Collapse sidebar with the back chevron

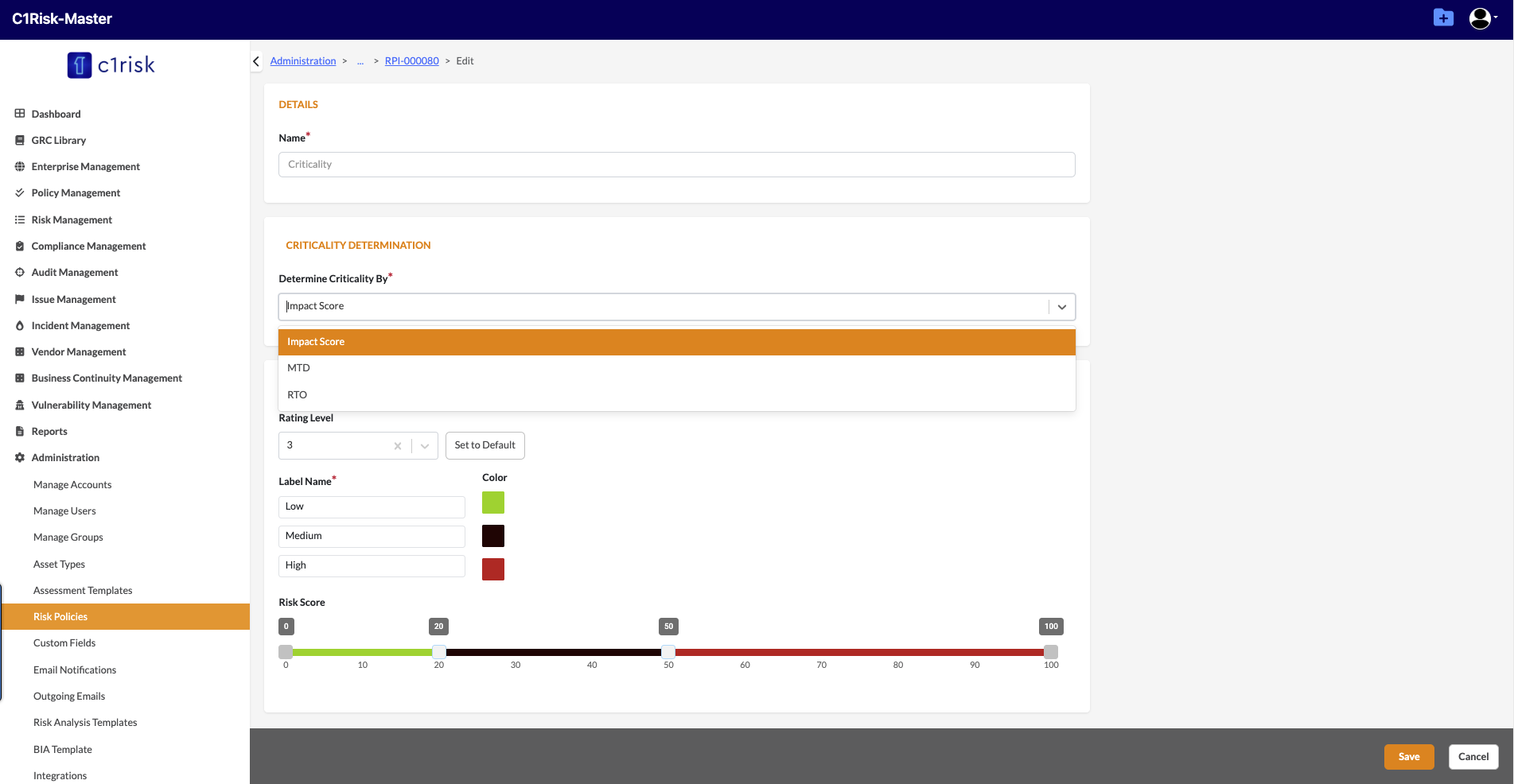[x=256, y=61]
